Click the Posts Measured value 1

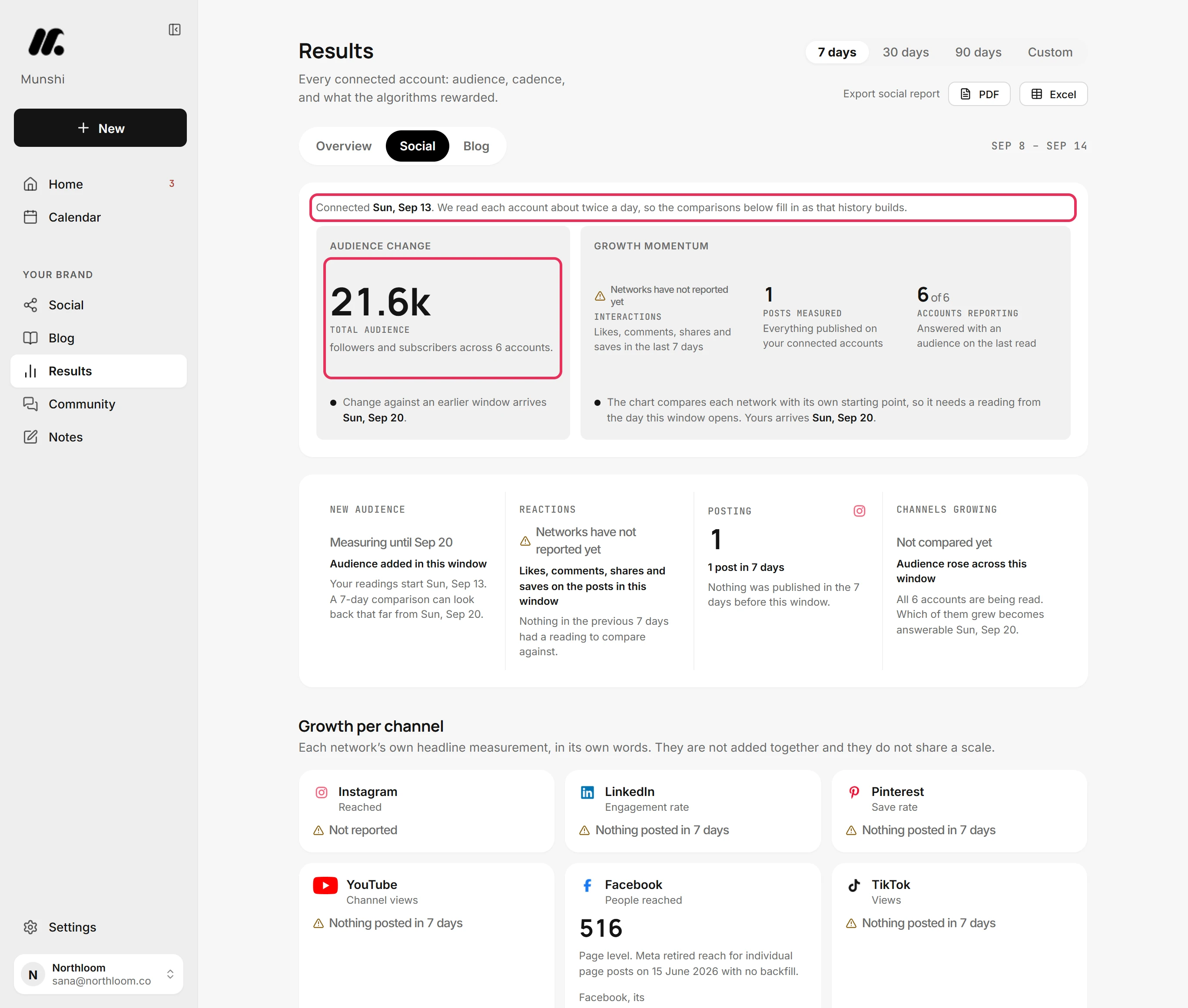pos(769,295)
